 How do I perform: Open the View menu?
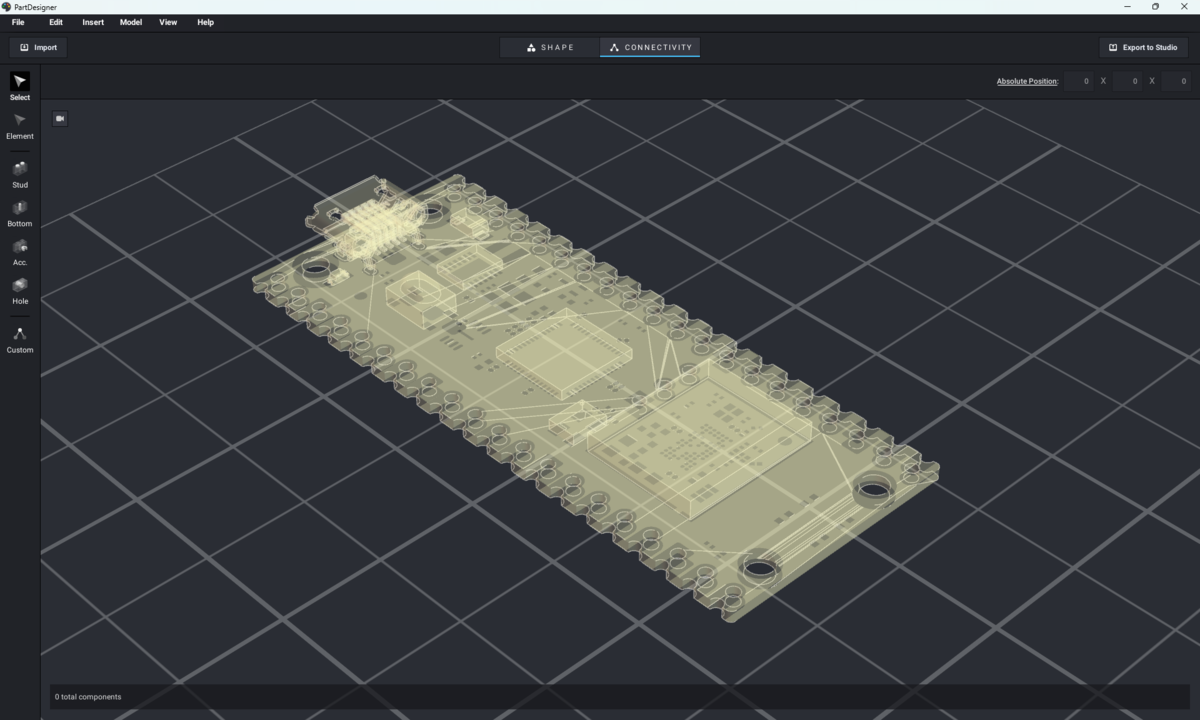(168, 22)
